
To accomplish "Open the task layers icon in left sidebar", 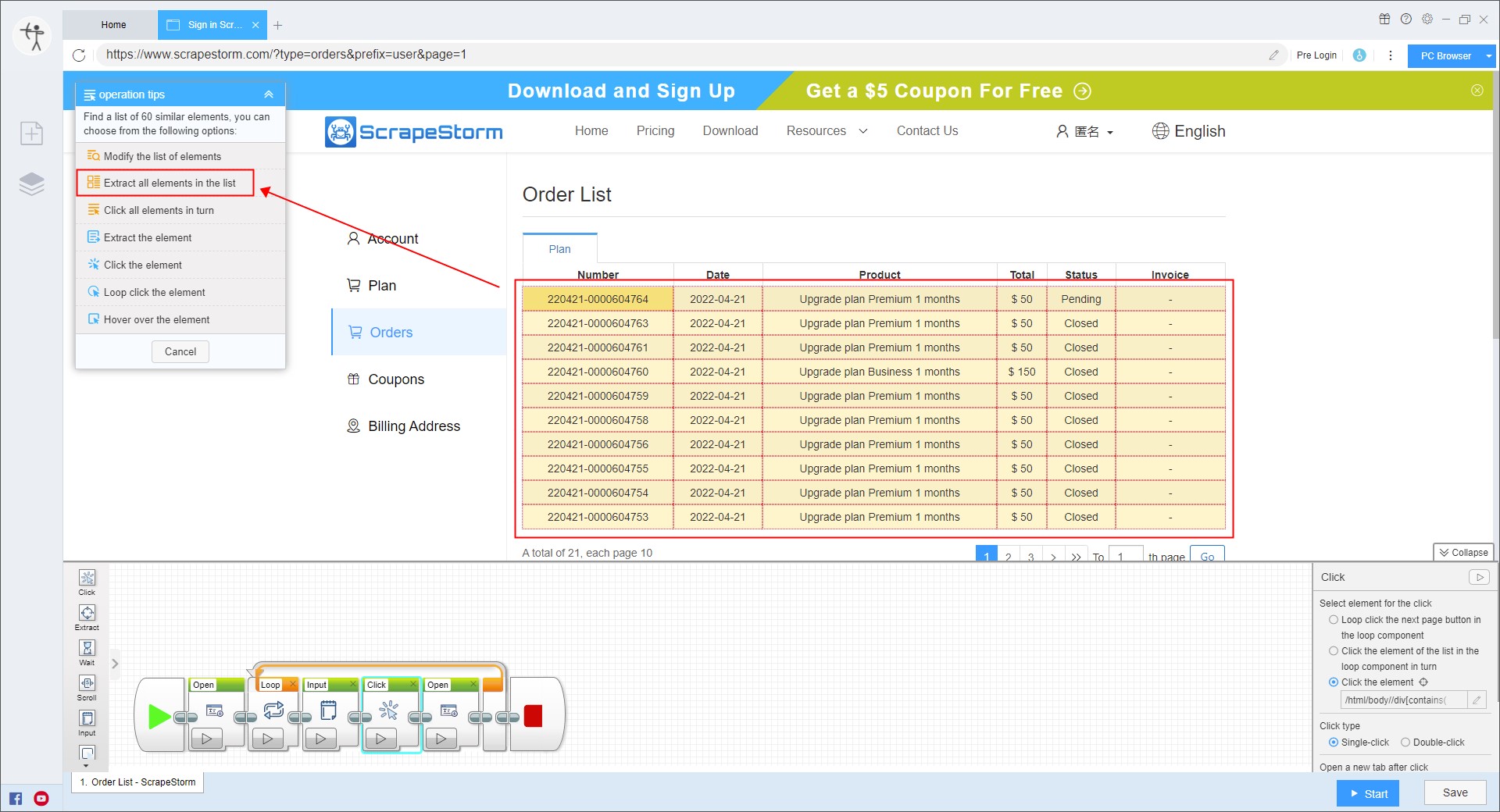I will coord(31,184).
